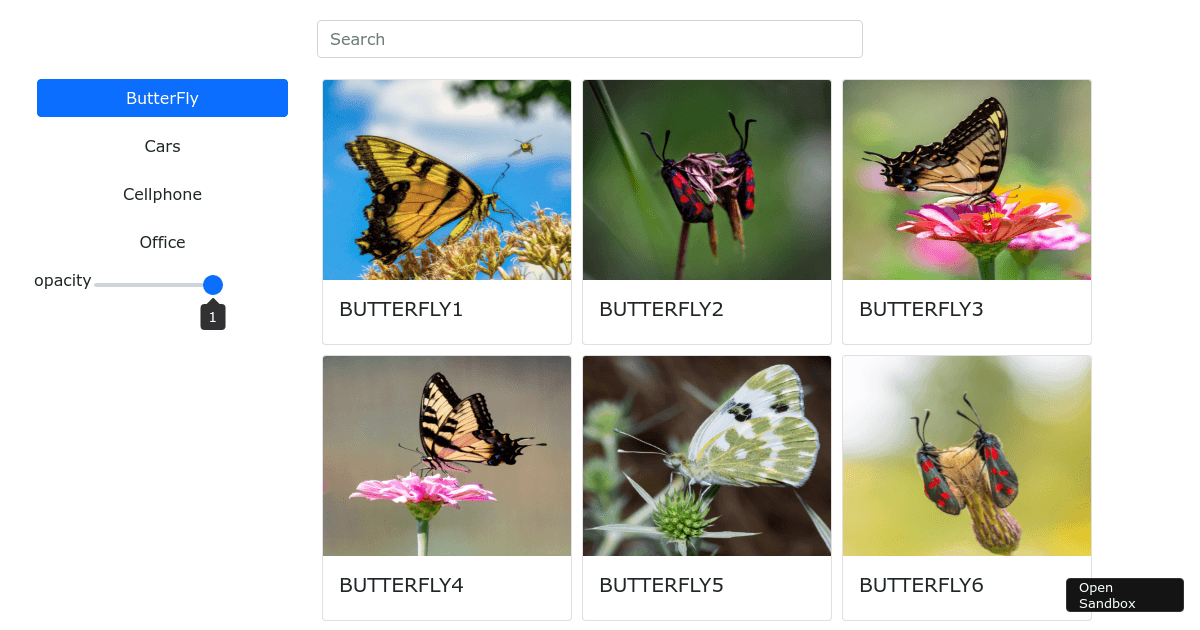Switch to the Cars category
Screen dimensions: 1200x630
click(162, 146)
